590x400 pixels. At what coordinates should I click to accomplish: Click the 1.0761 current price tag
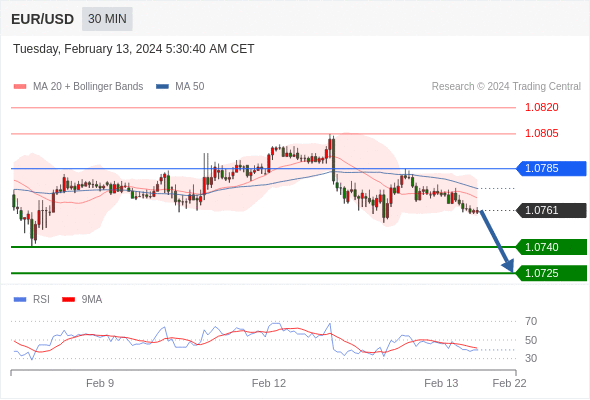(x=551, y=210)
